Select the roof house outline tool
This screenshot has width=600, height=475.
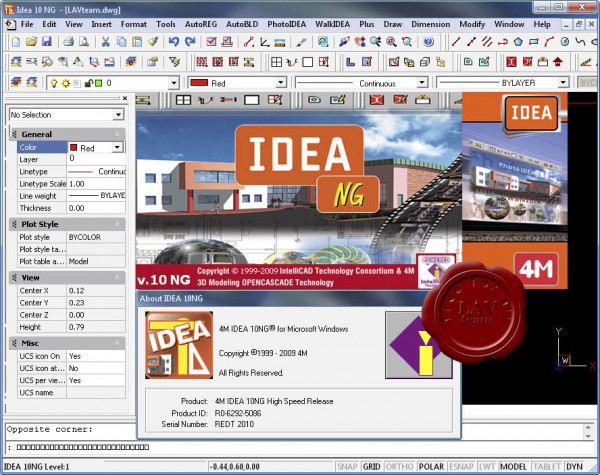(543, 62)
